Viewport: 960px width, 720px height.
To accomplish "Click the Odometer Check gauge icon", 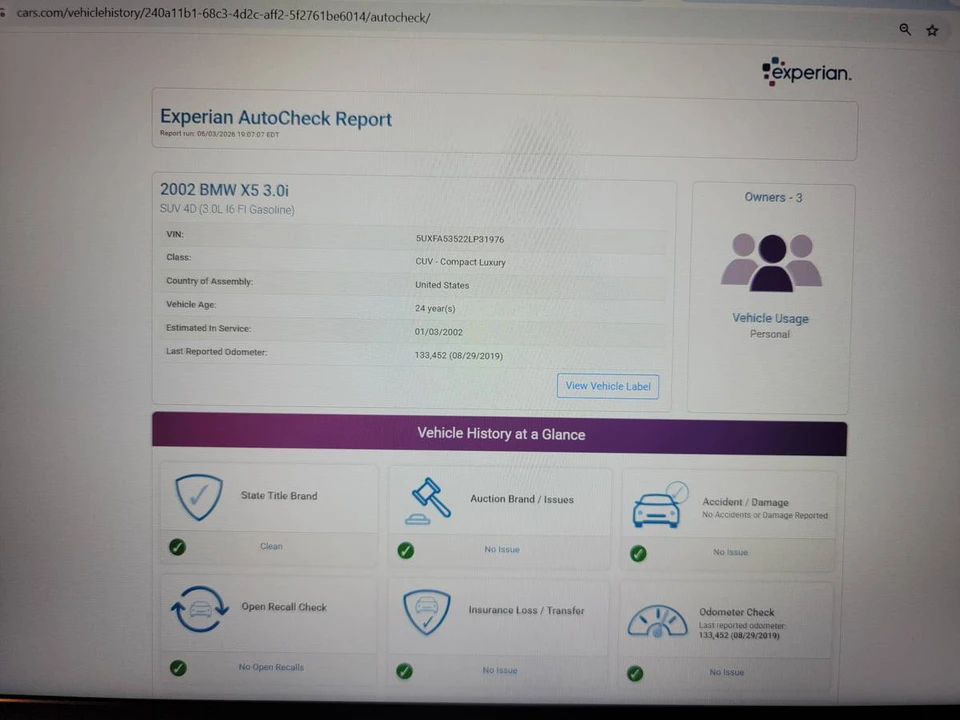I will (x=658, y=621).
